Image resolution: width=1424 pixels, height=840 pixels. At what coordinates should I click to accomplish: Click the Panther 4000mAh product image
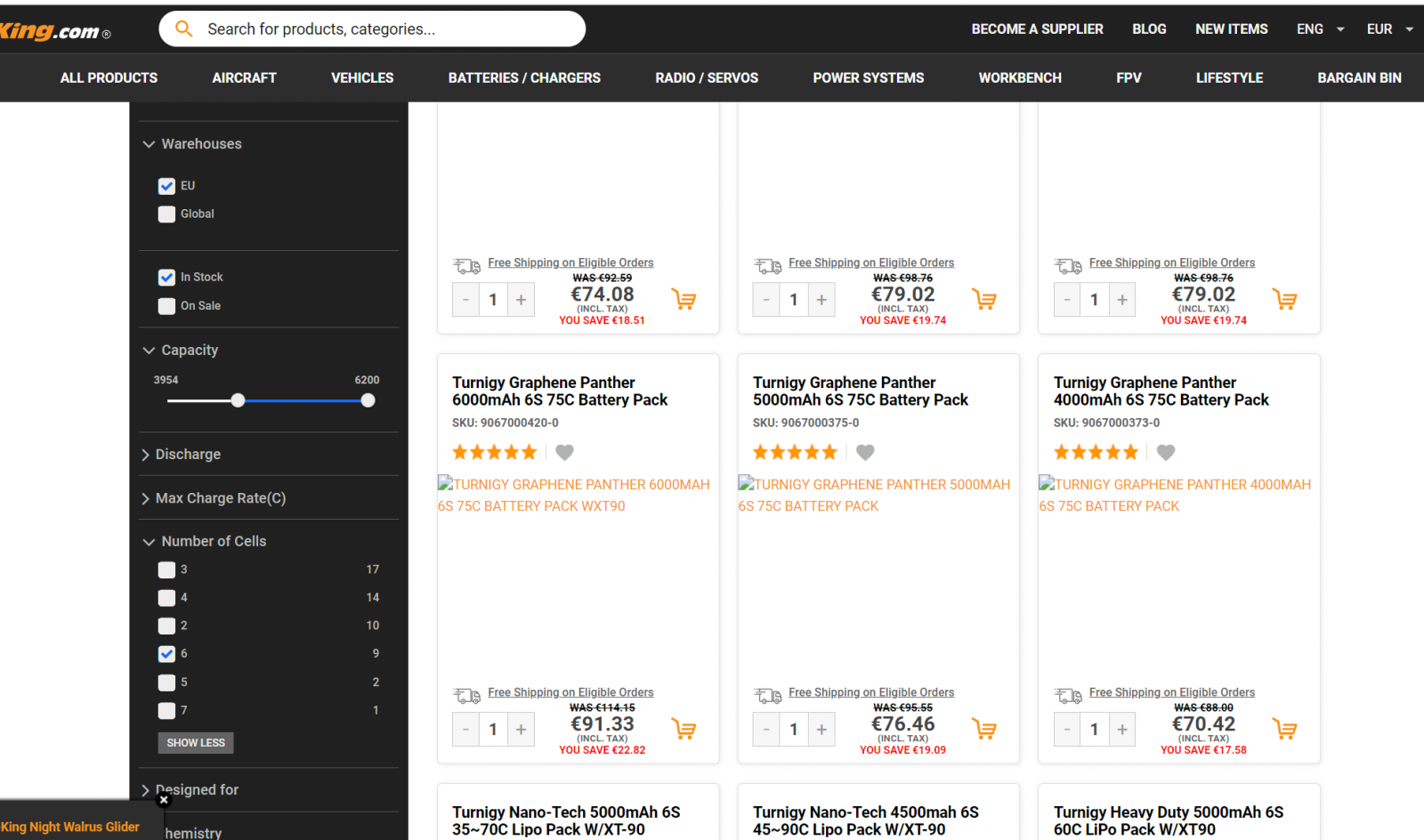(1178, 496)
